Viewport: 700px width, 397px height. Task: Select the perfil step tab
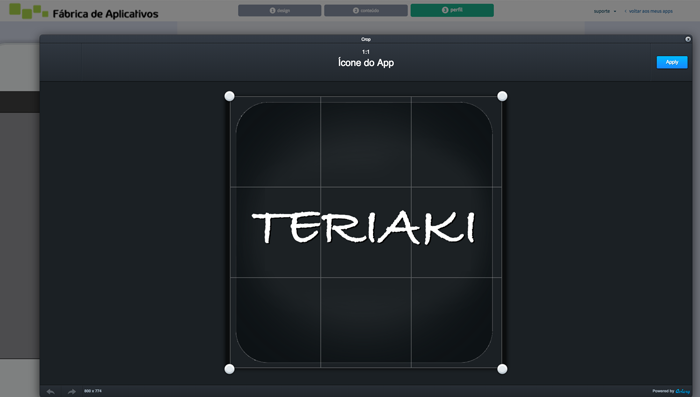452,10
